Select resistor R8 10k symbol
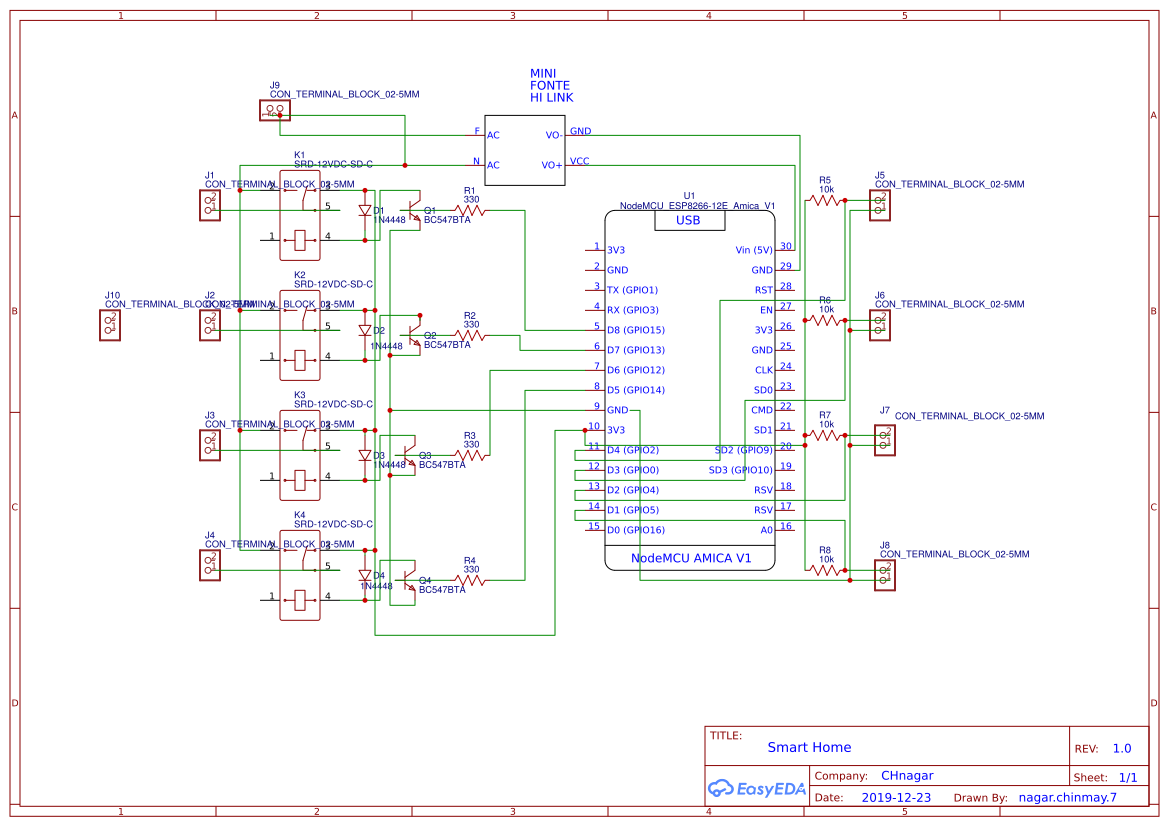This screenshot has height=827, width=1169. coord(825,570)
